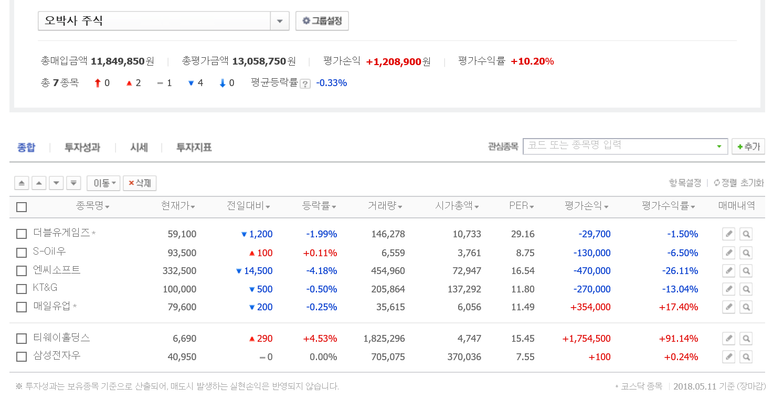Image resolution: width=773 pixels, height=399 pixels.
Task: Open the 오박사 주식 group dropdown
Action: click(280, 21)
